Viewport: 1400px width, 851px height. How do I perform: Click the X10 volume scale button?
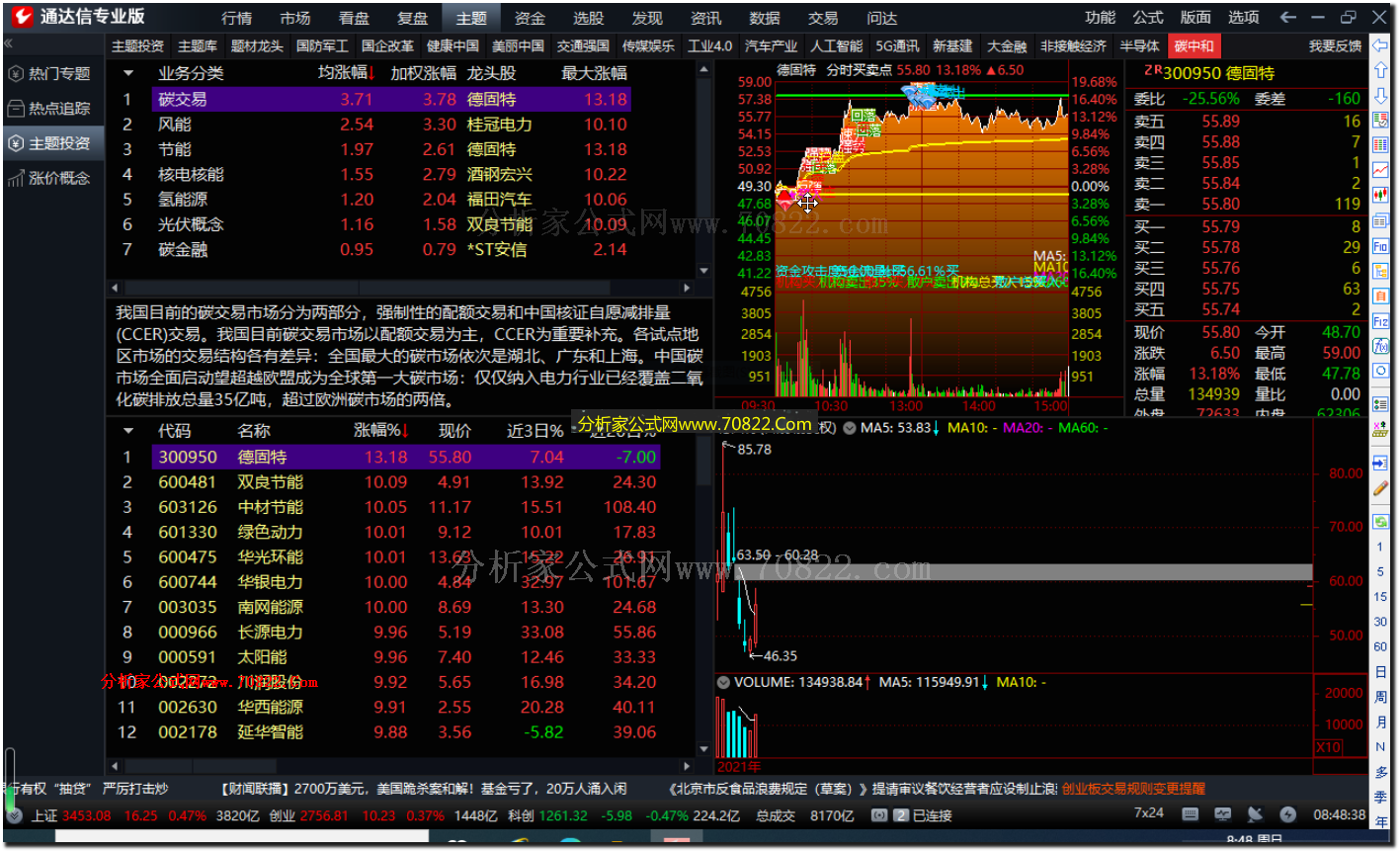[1329, 747]
